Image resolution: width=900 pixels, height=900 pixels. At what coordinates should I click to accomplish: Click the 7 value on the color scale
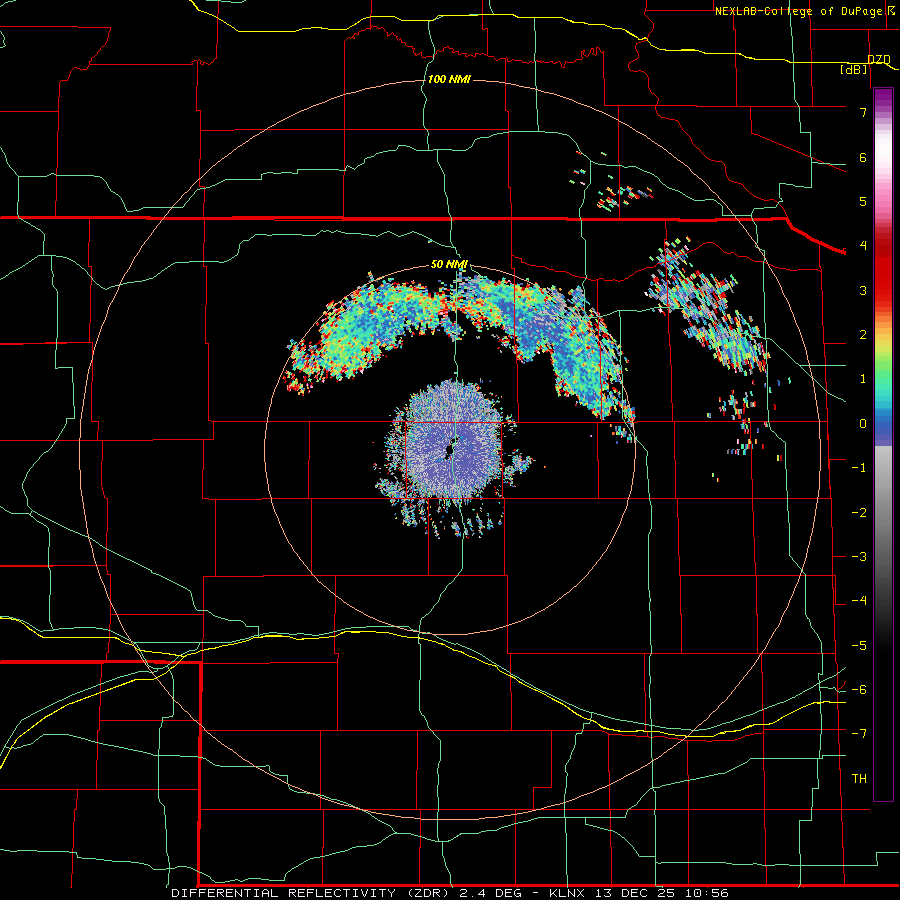click(863, 112)
